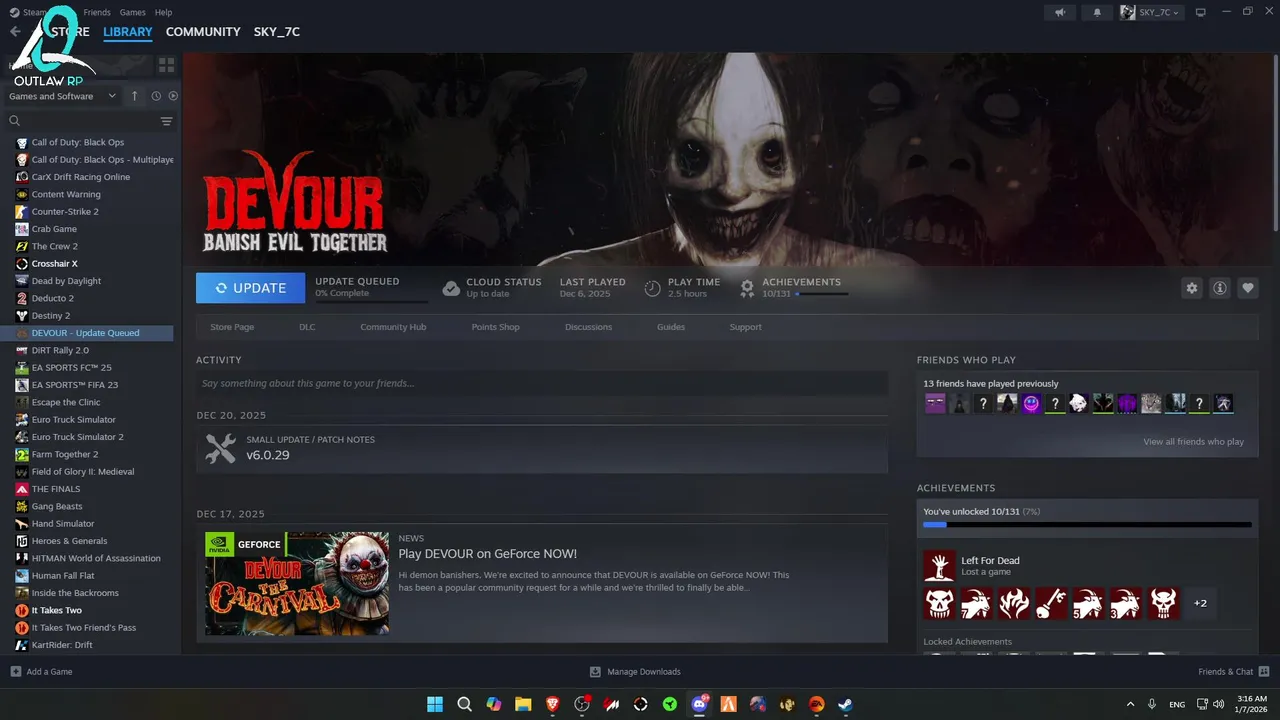Open Manage Downloads
The width and height of the screenshot is (1280, 720).
tap(635, 672)
